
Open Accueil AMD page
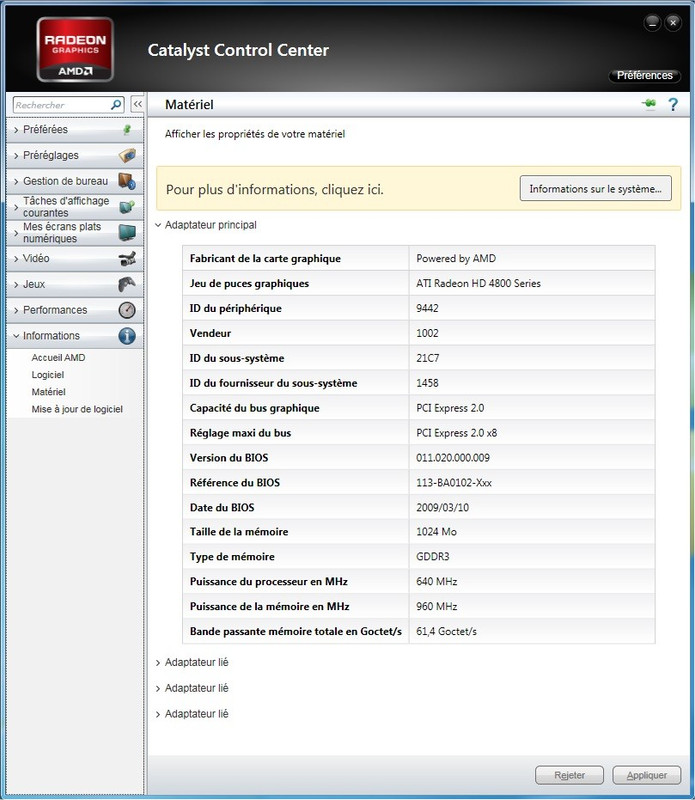pyautogui.click(x=58, y=358)
